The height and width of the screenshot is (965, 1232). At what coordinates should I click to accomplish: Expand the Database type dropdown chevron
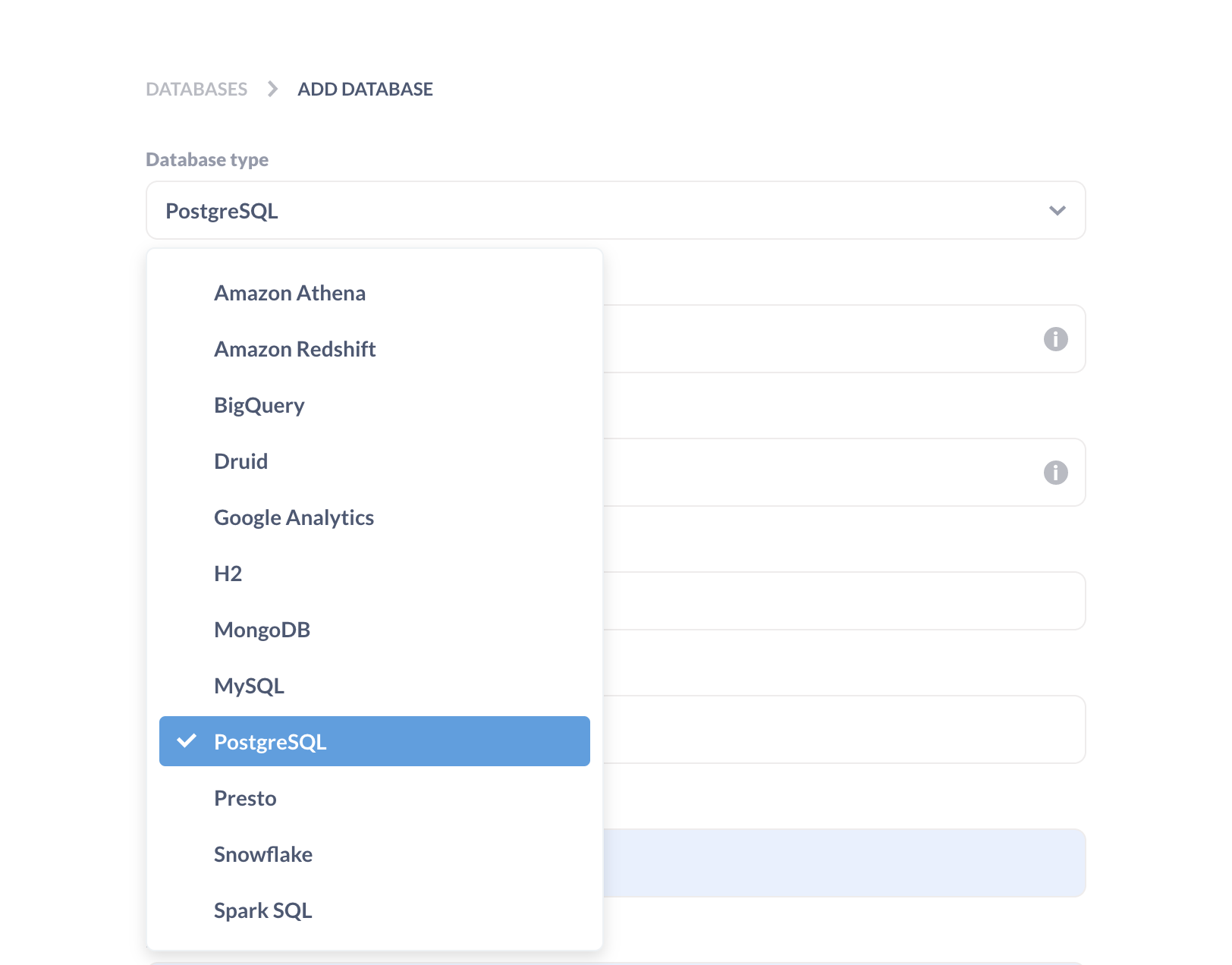point(1057,211)
